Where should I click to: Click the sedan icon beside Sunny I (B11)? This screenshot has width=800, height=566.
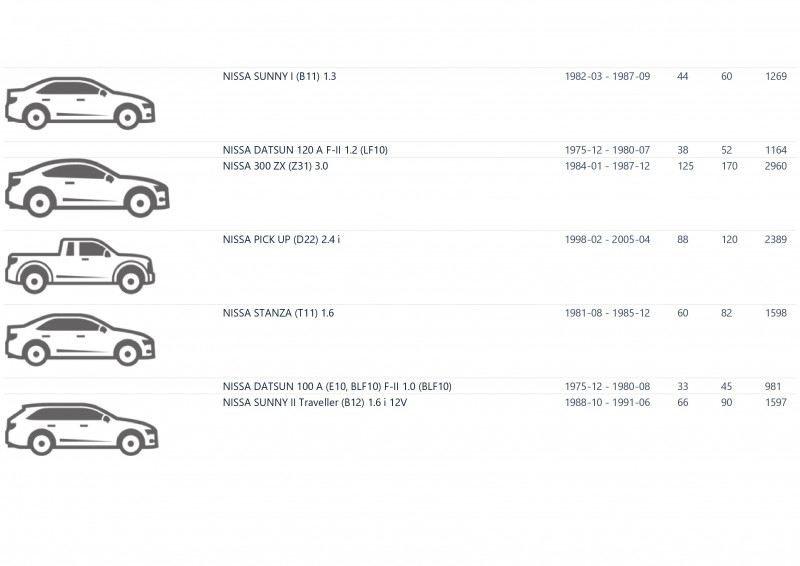click(79, 104)
